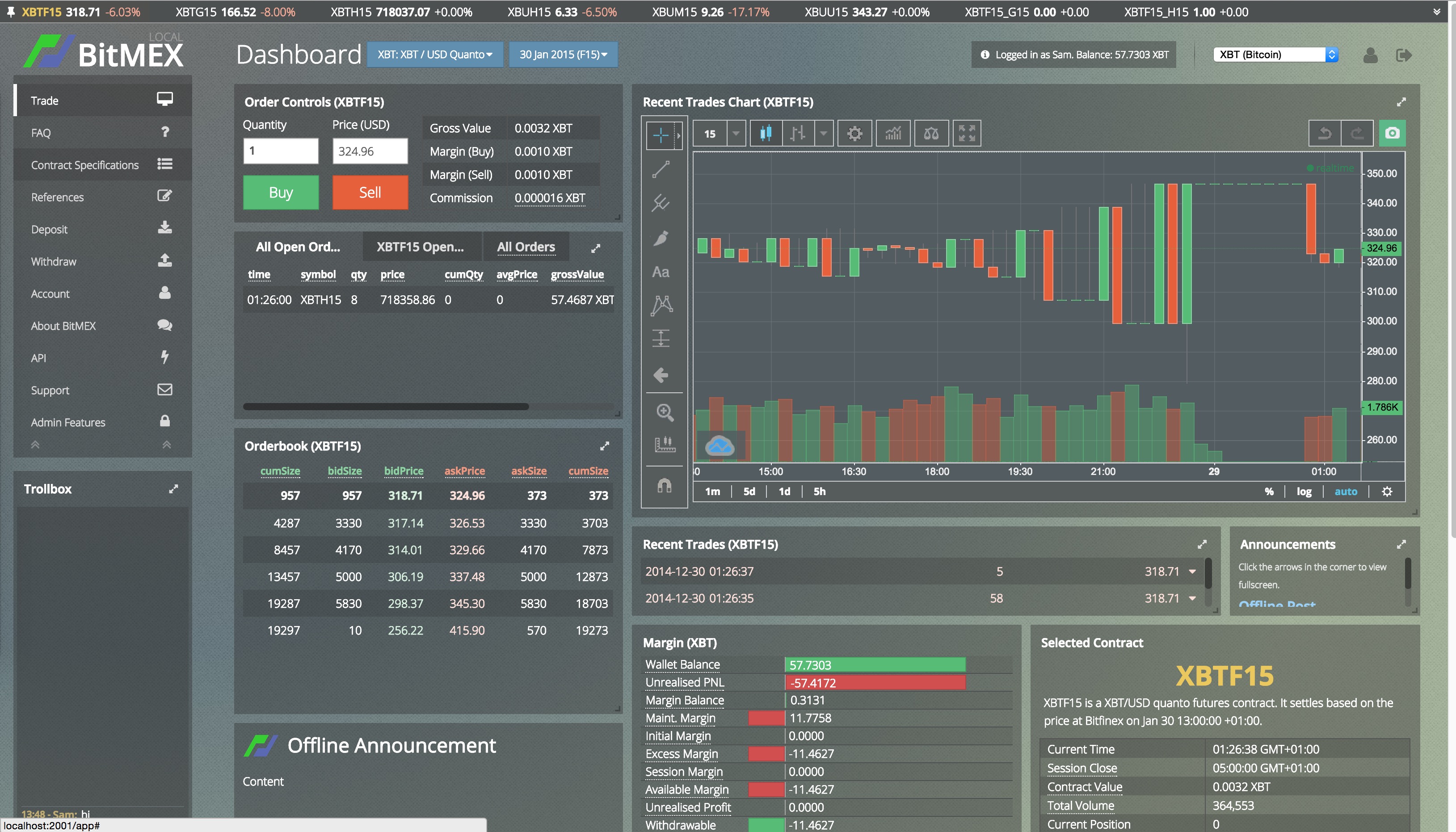Click the Price (USD) input field
This screenshot has height=832, width=1456.
point(370,151)
